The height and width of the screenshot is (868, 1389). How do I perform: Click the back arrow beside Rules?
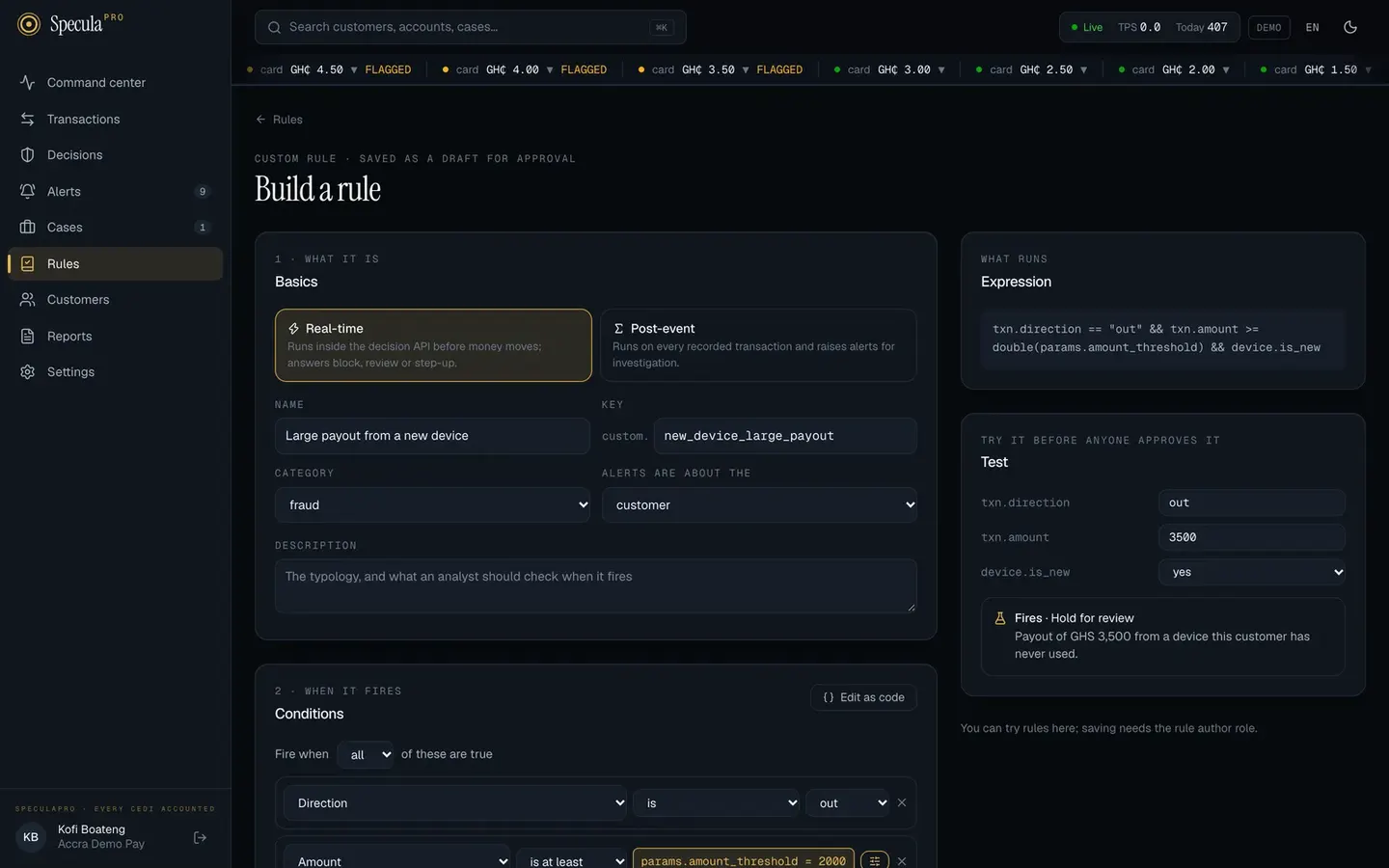pos(260,120)
